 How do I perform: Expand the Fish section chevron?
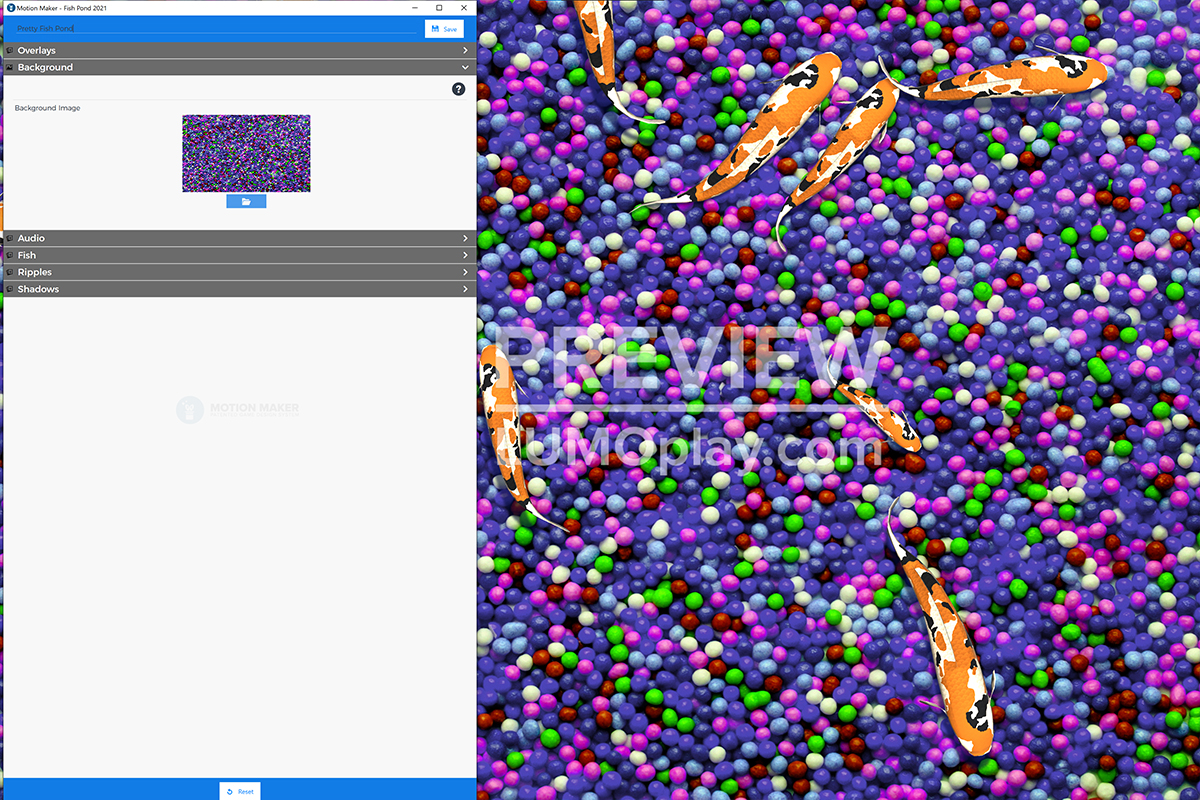pos(465,255)
